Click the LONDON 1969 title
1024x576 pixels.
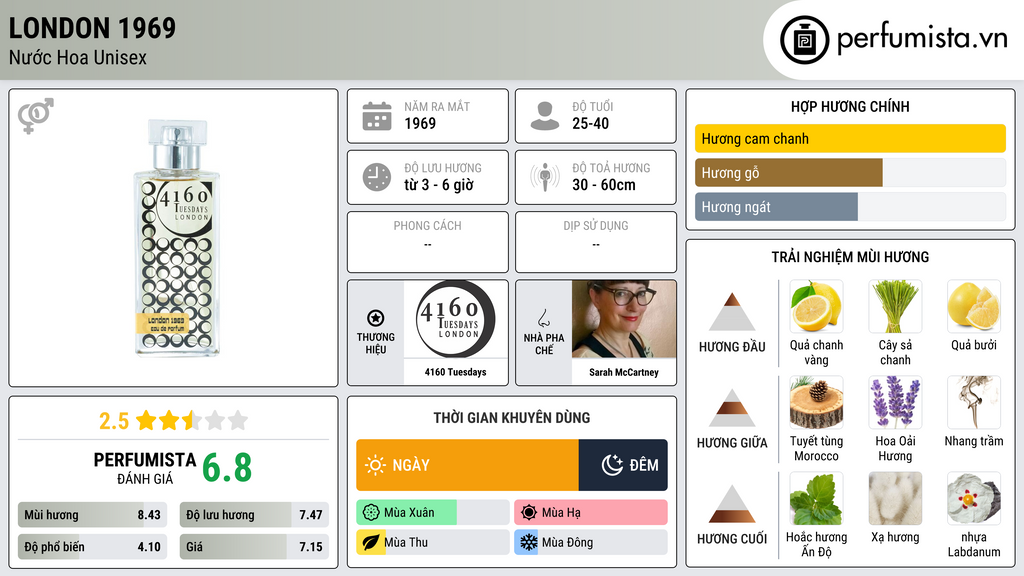(x=92, y=28)
